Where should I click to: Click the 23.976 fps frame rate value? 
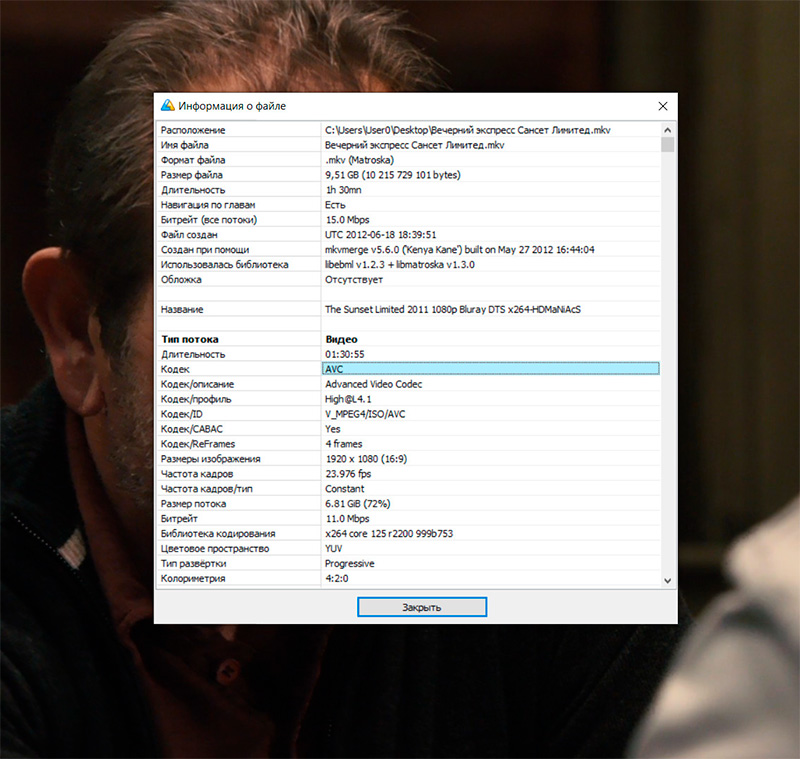pyautogui.click(x=350, y=474)
